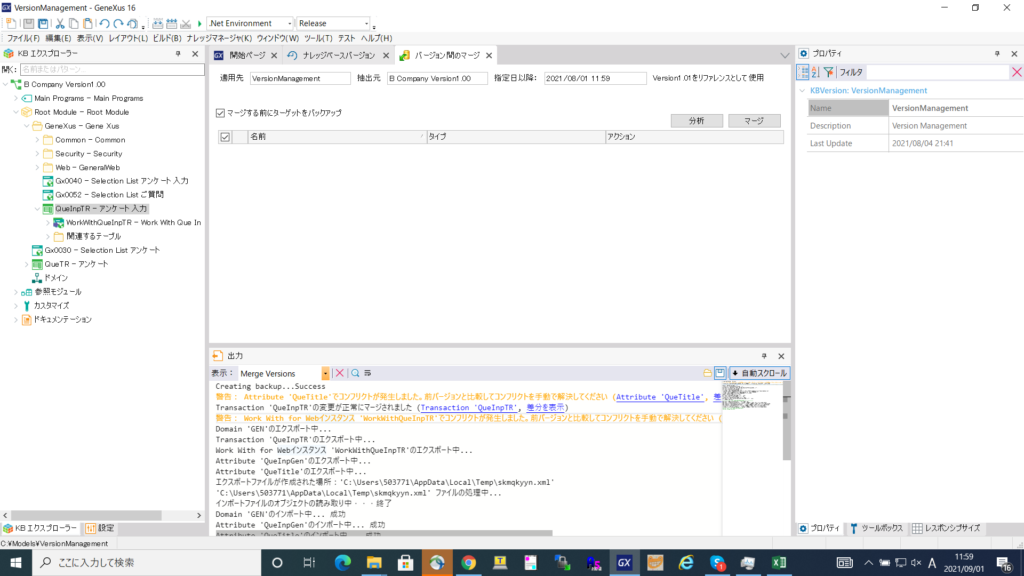The width and height of the screenshot is (1024, 576).
Task: Click the Undo arrow icon
Action: coord(104,24)
